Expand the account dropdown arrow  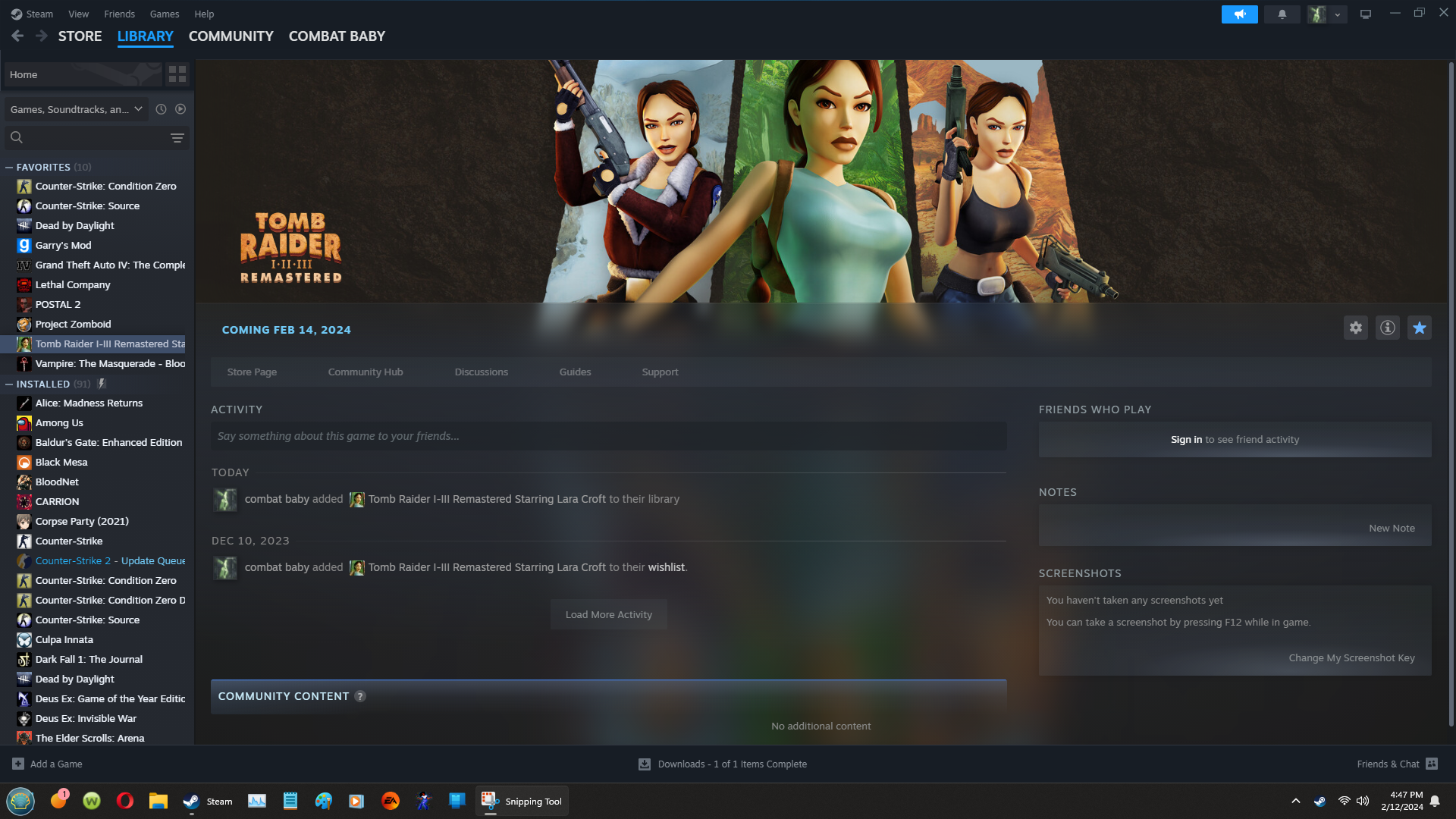1338,14
